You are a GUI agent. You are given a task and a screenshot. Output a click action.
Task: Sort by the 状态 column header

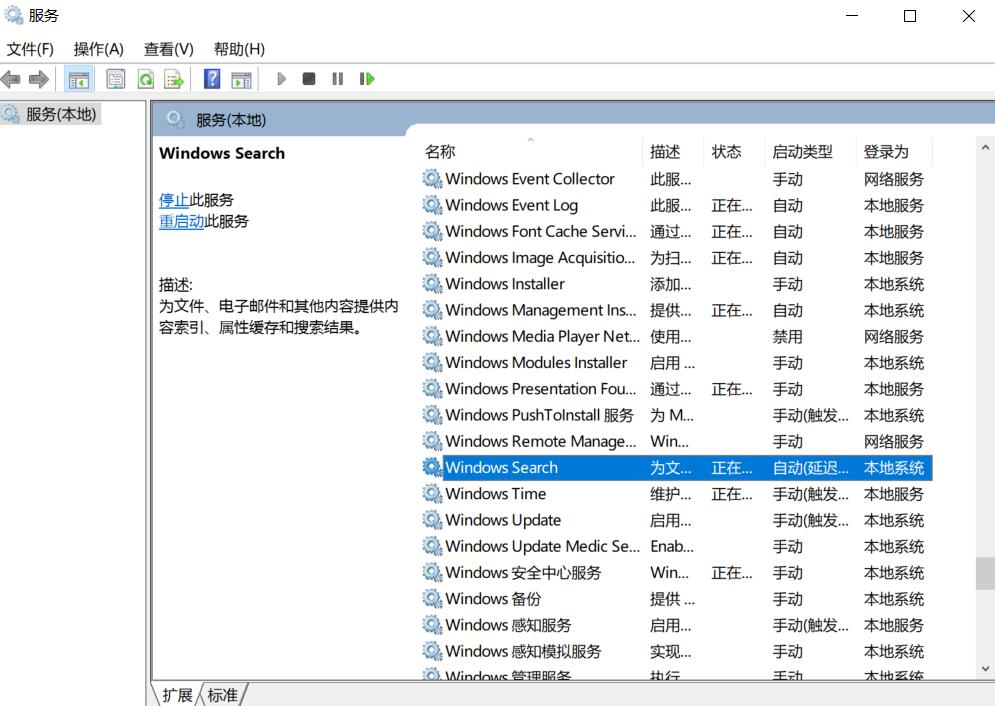(x=726, y=152)
